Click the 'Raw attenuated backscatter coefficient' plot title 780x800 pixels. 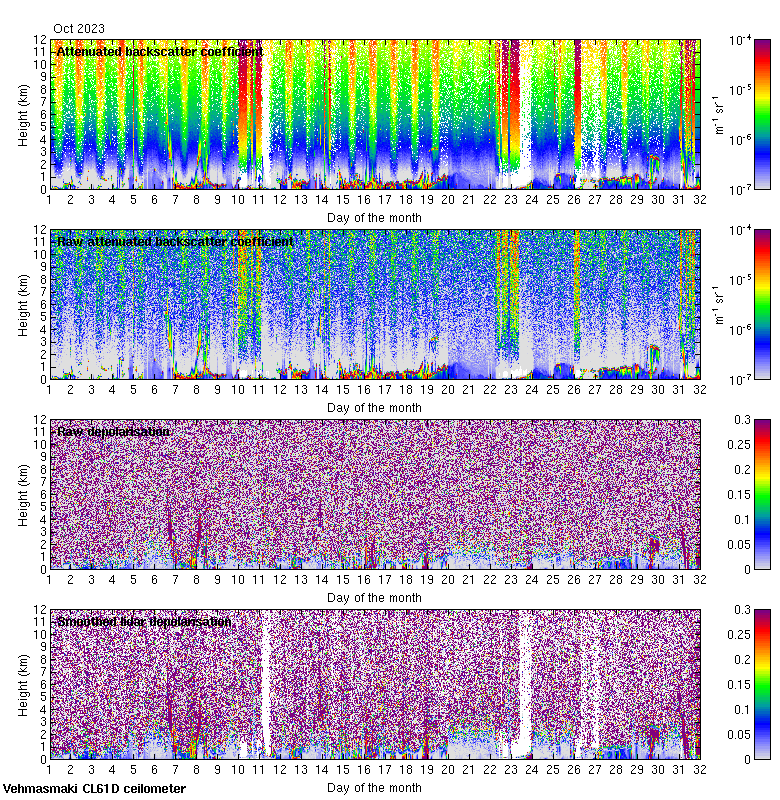pyautogui.click(x=175, y=241)
